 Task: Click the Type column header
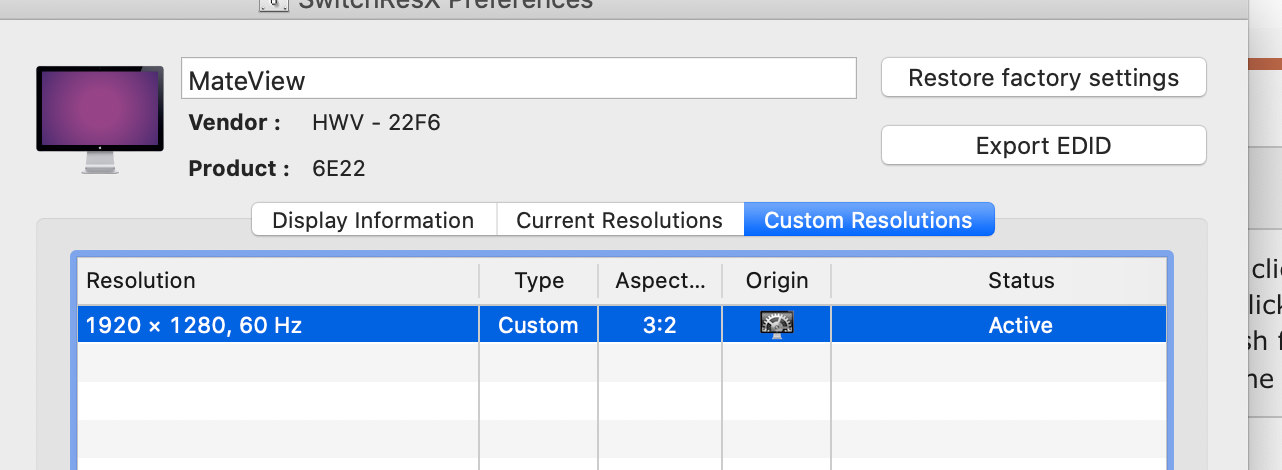(539, 281)
